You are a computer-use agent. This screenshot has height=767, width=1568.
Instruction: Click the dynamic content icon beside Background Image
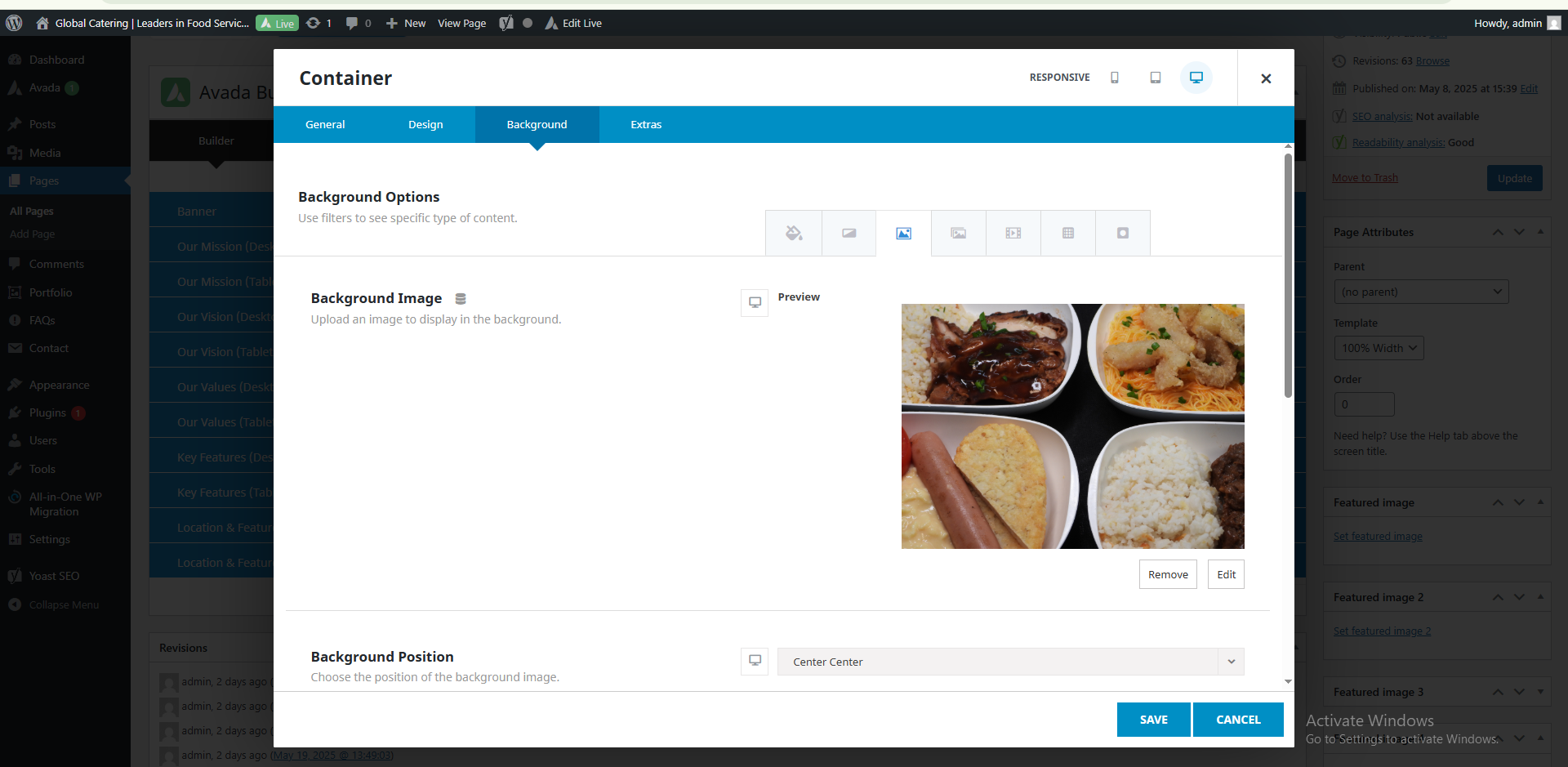(x=461, y=299)
